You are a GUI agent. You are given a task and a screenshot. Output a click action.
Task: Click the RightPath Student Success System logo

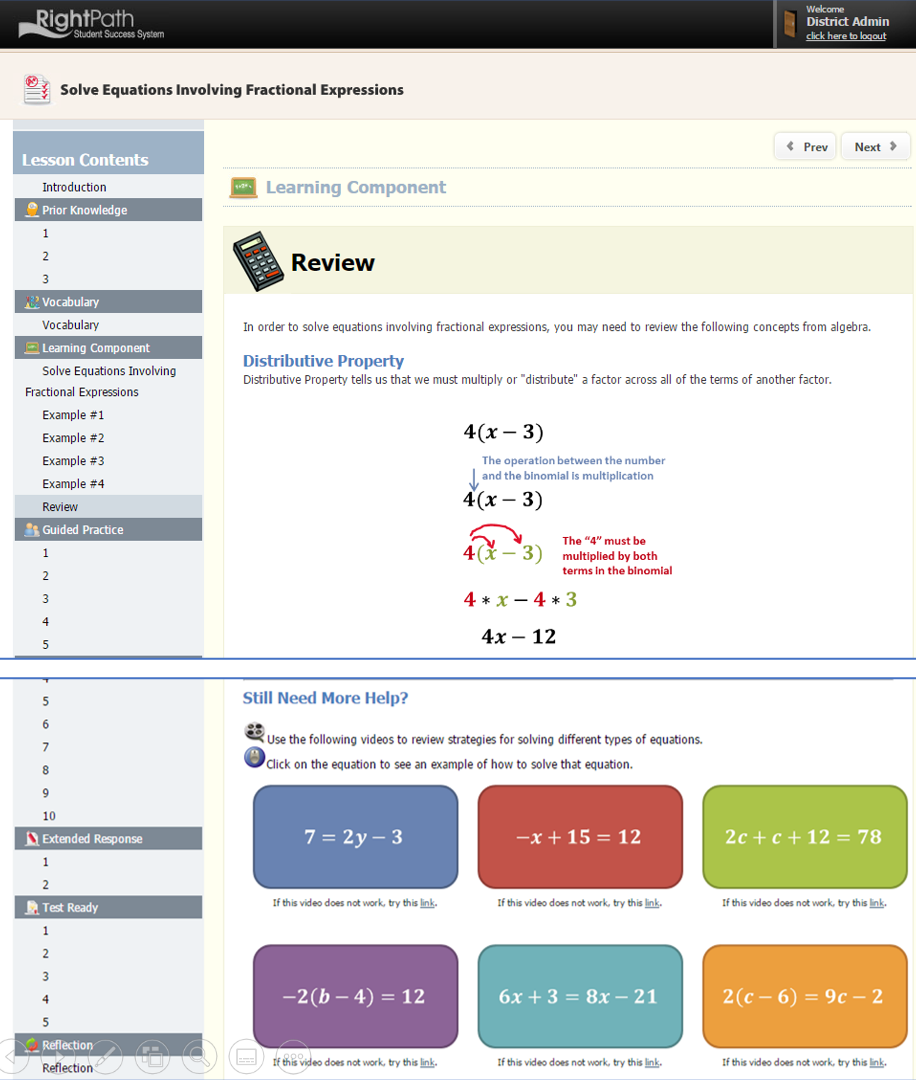coord(92,23)
